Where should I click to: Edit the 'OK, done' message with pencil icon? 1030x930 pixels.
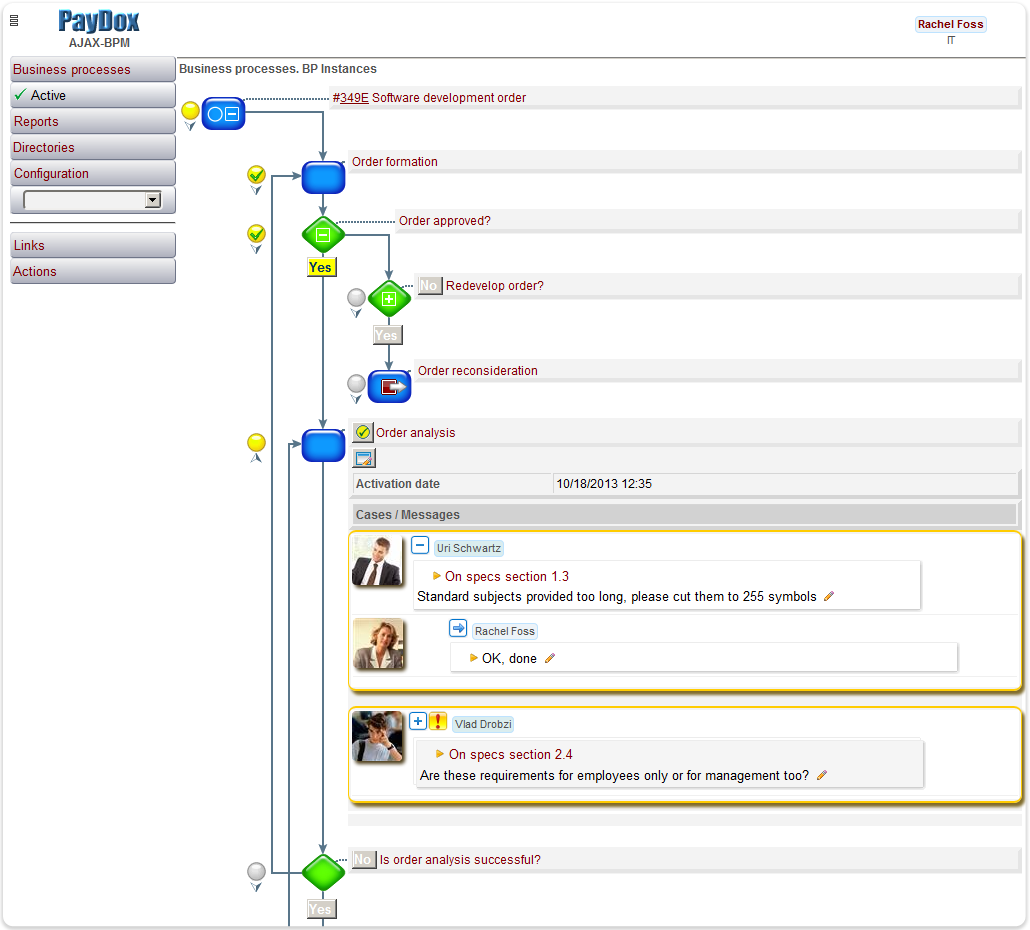pyautogui.click(x=550, y=658)
